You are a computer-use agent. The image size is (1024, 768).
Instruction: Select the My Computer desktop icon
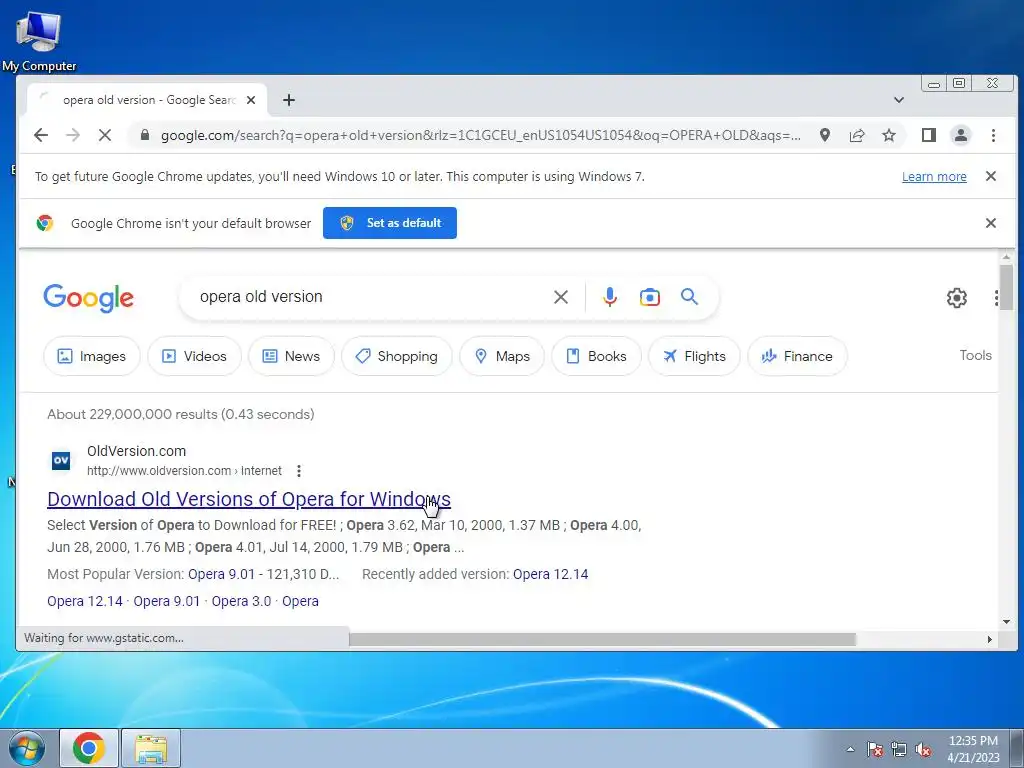39,40
